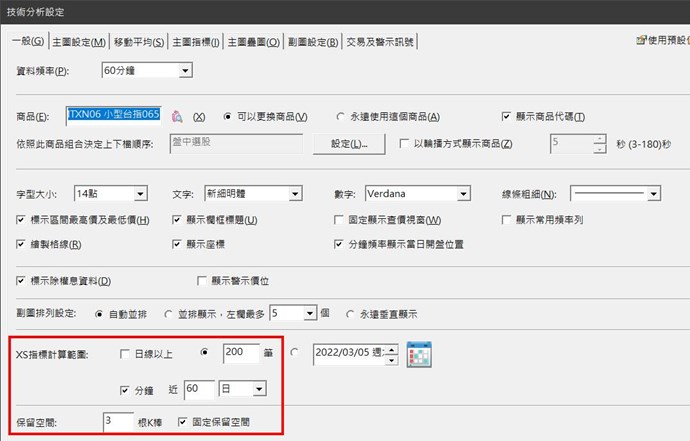Switch to the 移動平均 tab
The width and height of the screenshot is (690, 441).
(x=140, y=42)
